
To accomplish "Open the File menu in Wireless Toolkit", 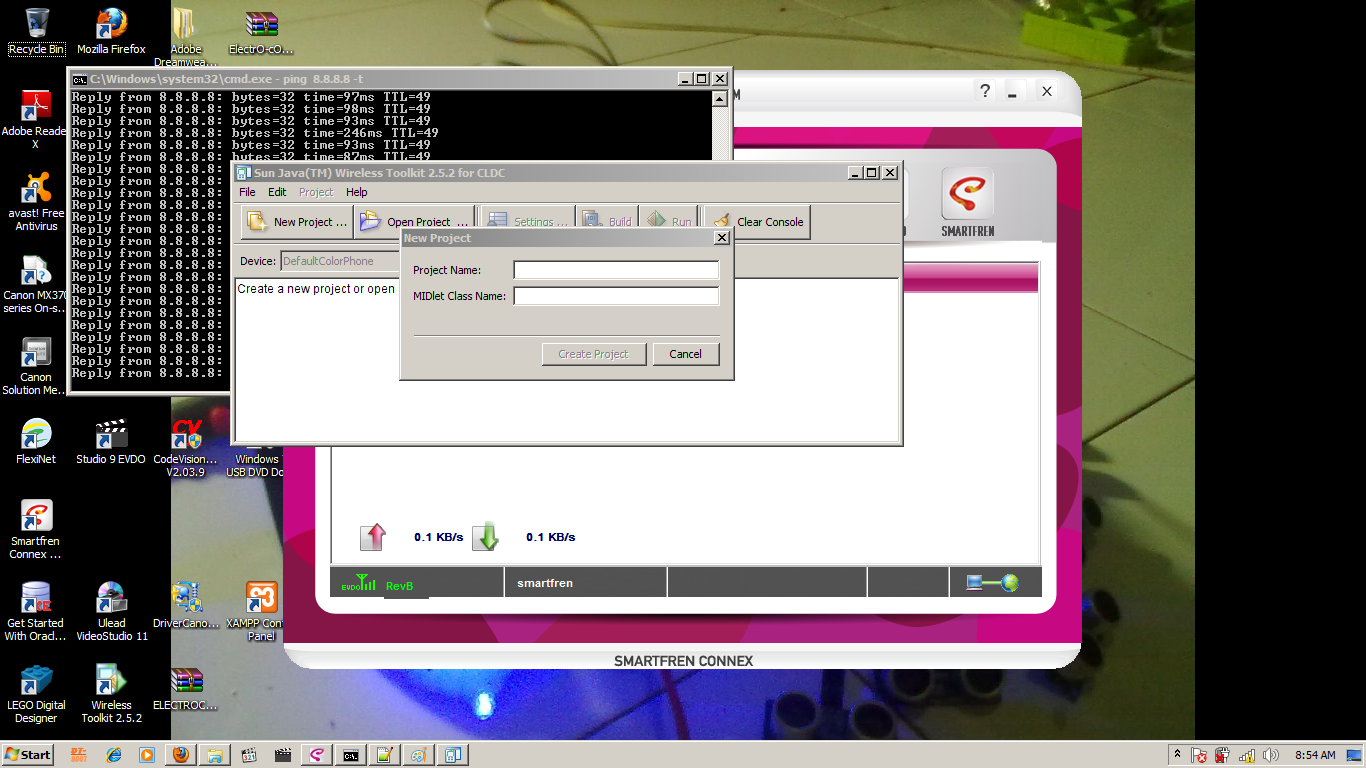I will click(247, 192).
